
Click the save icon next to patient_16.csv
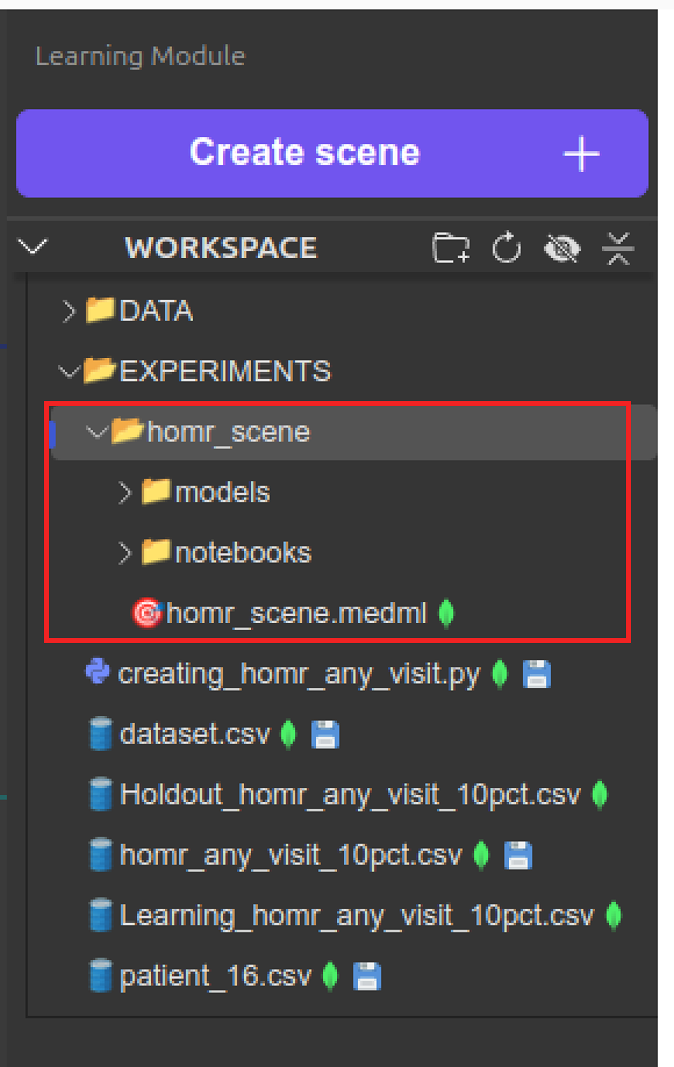(366, 976)
